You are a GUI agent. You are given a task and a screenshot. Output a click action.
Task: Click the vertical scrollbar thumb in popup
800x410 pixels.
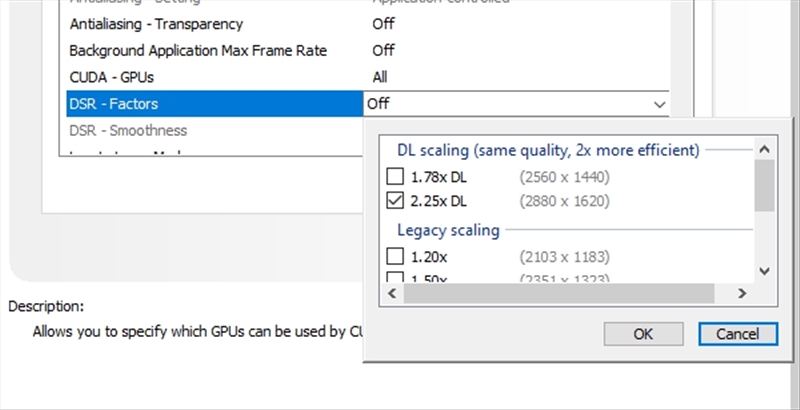[x=764, y=185]
